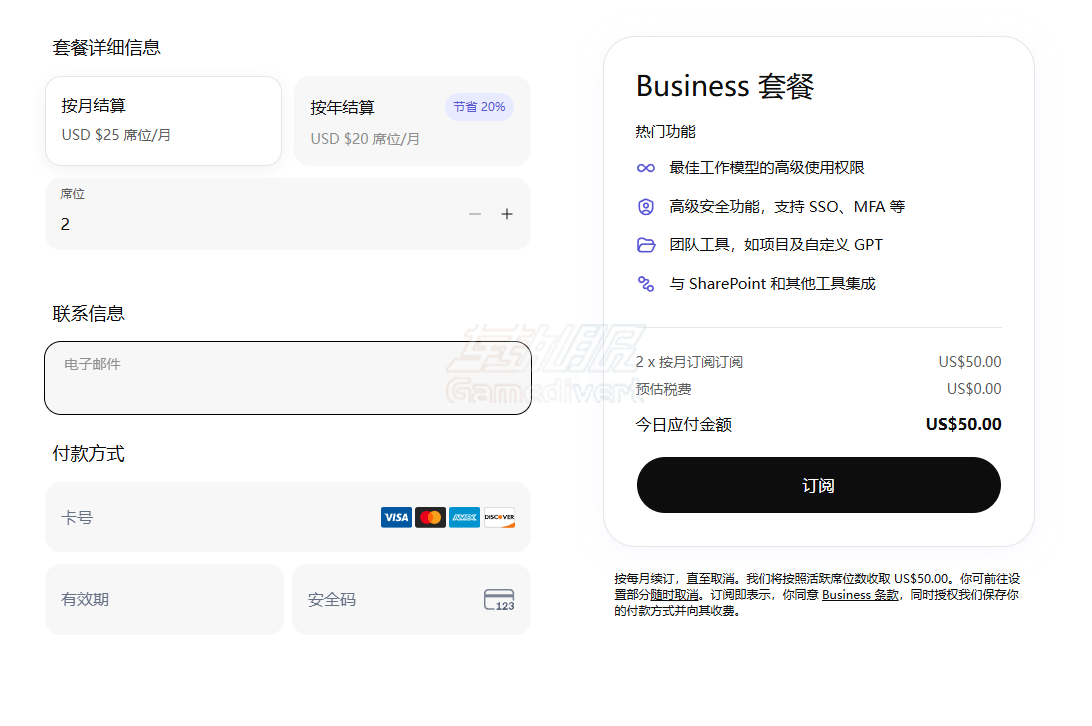
Task: Click the Mastercard icon
Action: point(430,517)
